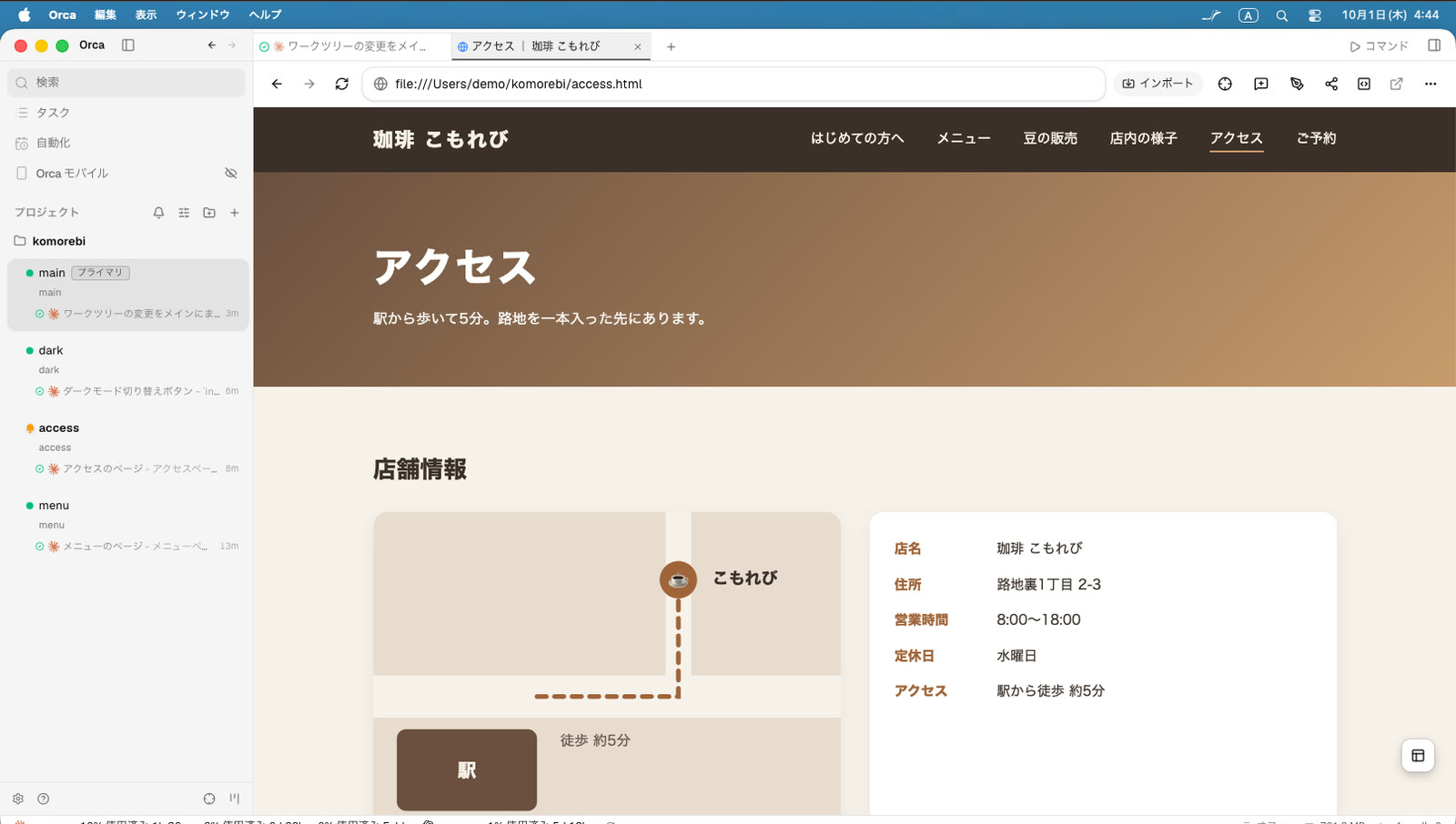
Task: Click the インポート button
Action: (x=1158, y=84)
